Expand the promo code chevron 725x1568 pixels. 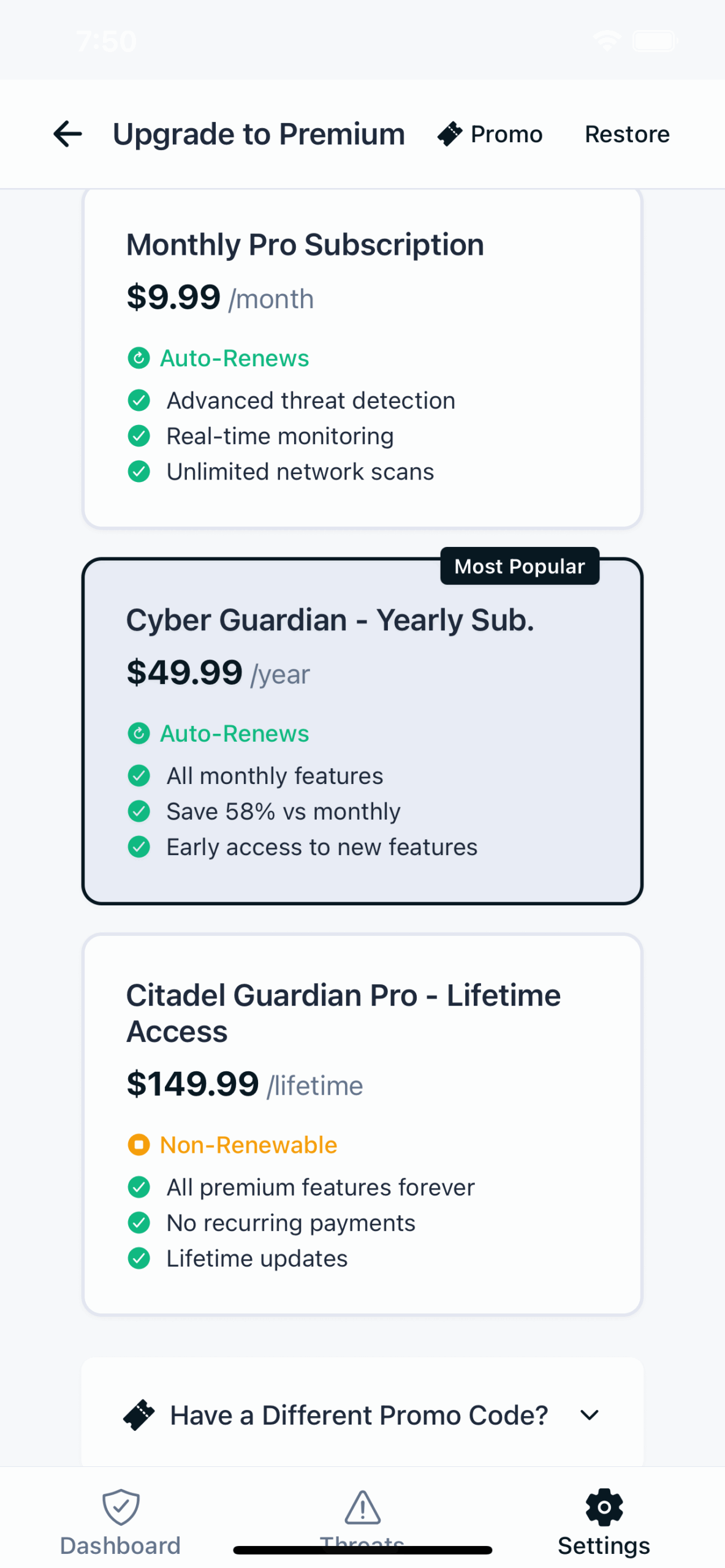point(589,1415)
